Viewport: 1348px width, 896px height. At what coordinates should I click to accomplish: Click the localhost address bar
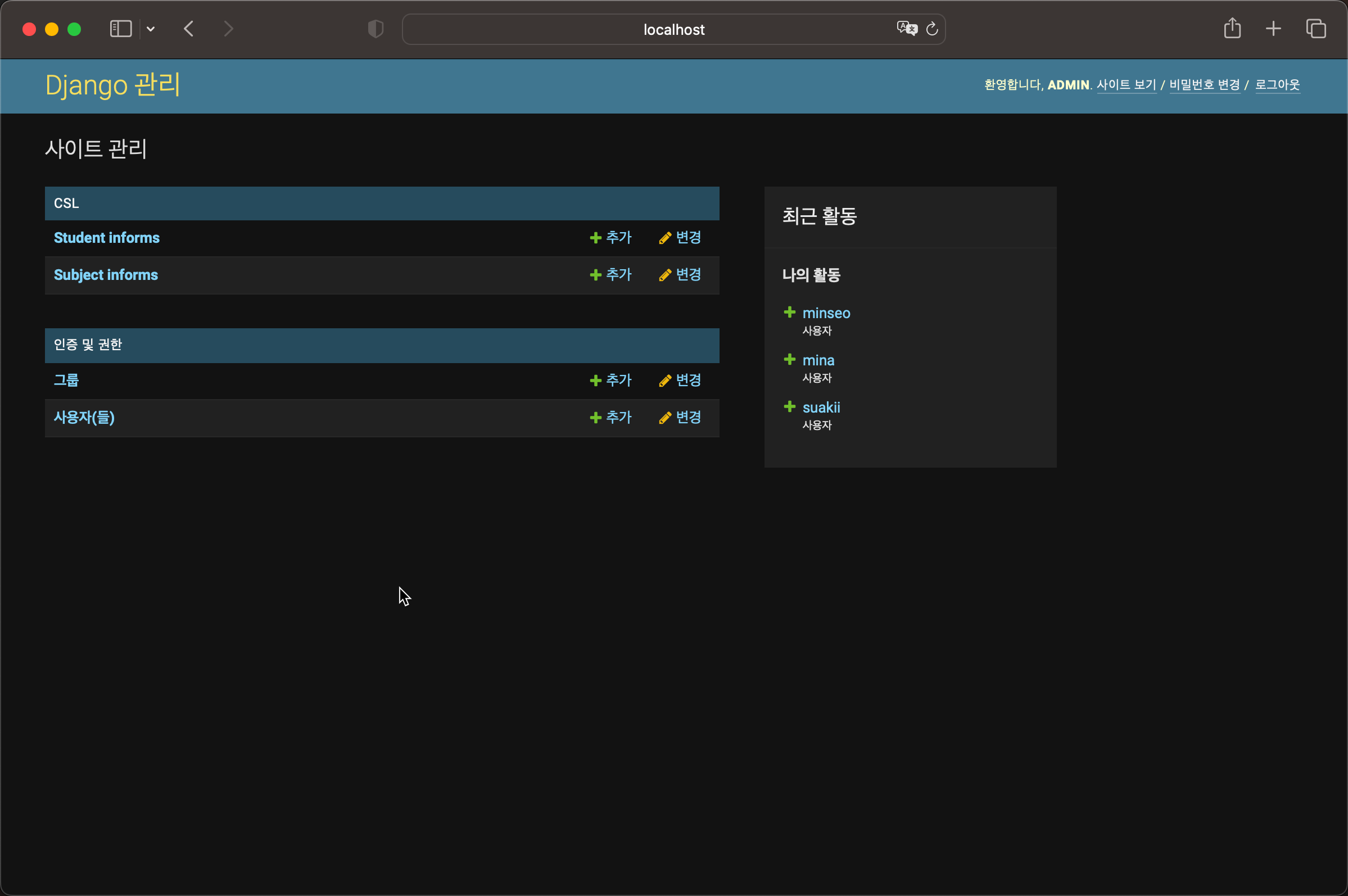[673, 29]
